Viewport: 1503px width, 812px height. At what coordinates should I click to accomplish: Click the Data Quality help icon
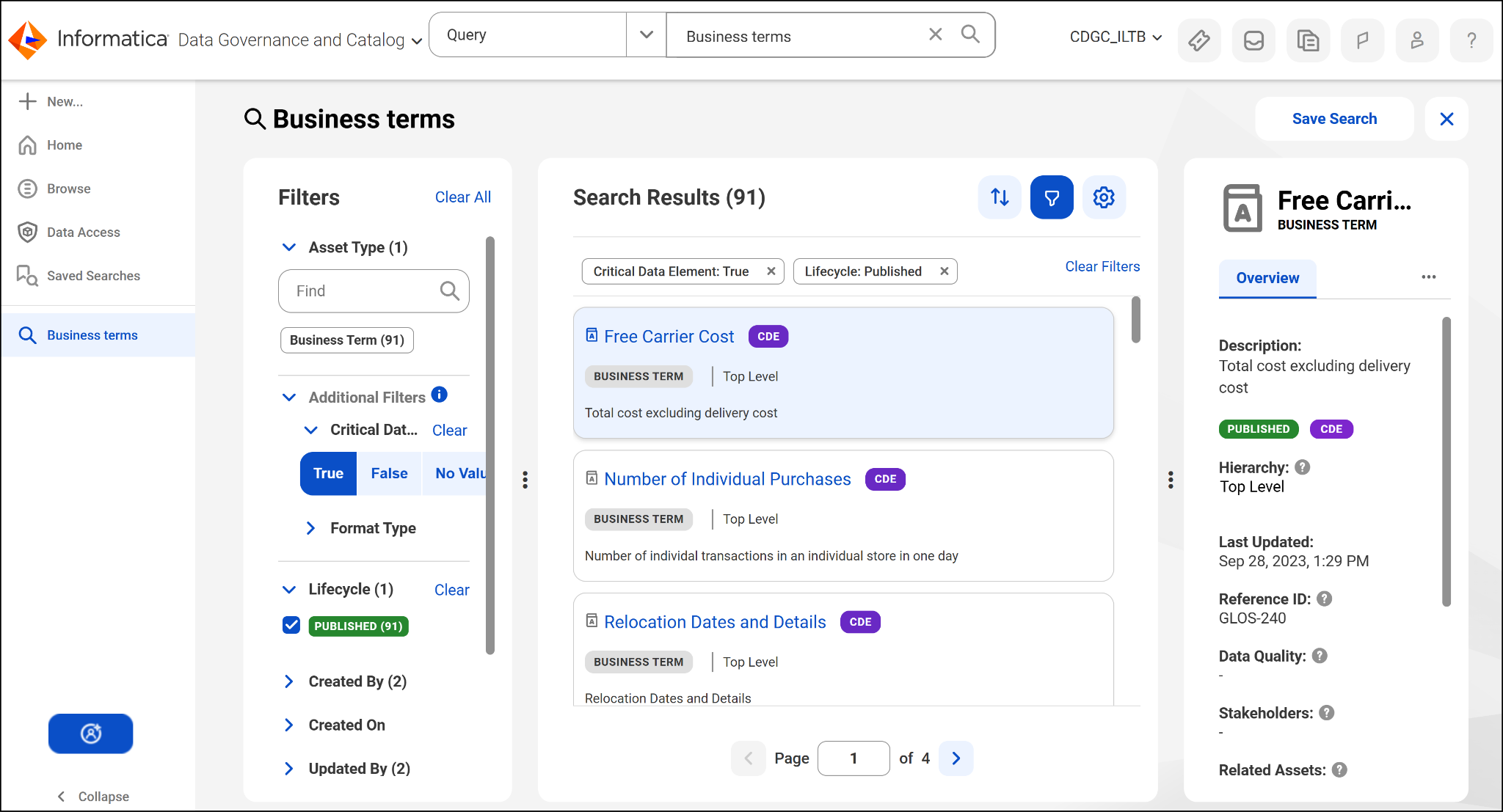(1320, 656)
